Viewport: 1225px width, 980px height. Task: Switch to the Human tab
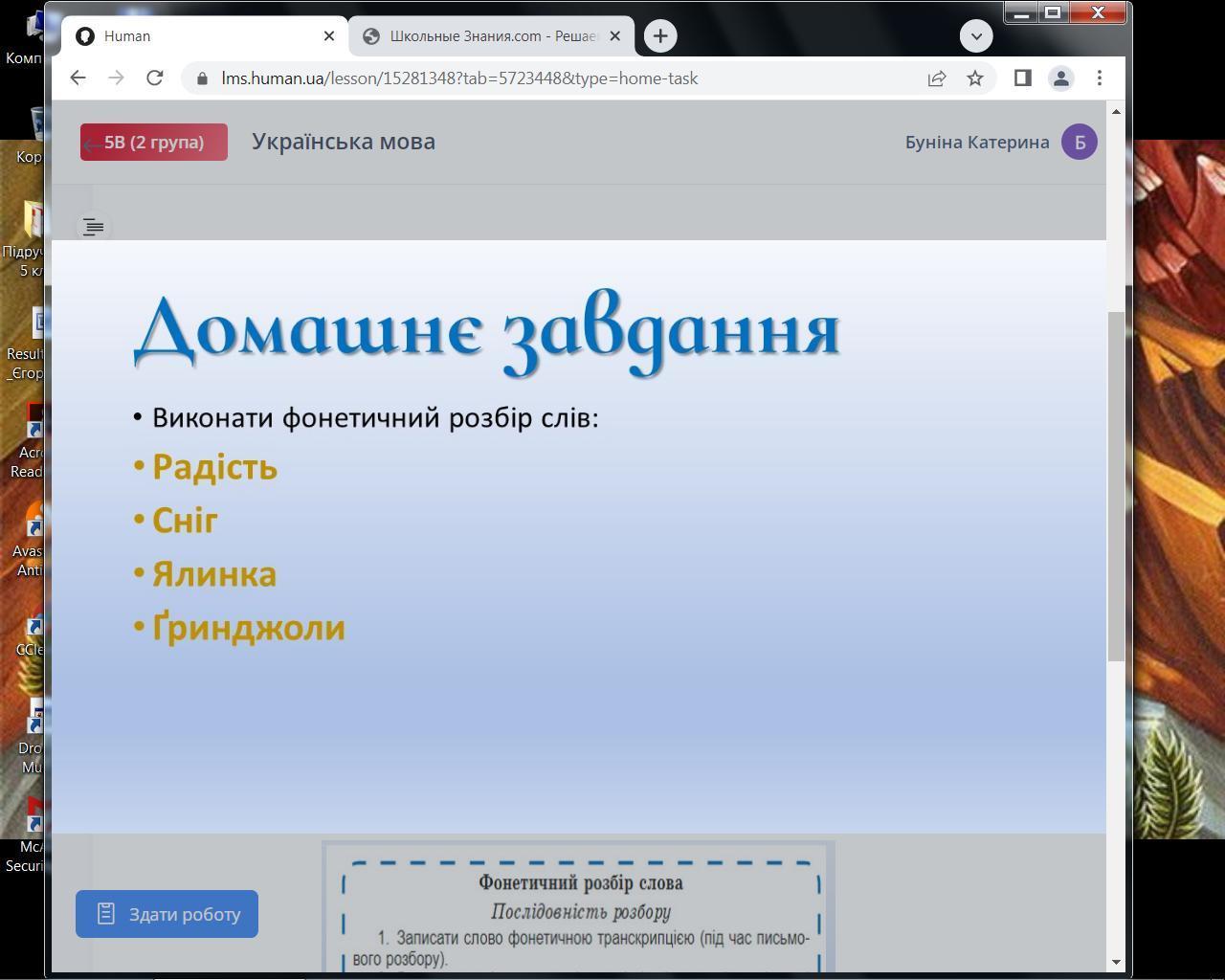pyautogui.click(x=206, y=36)
